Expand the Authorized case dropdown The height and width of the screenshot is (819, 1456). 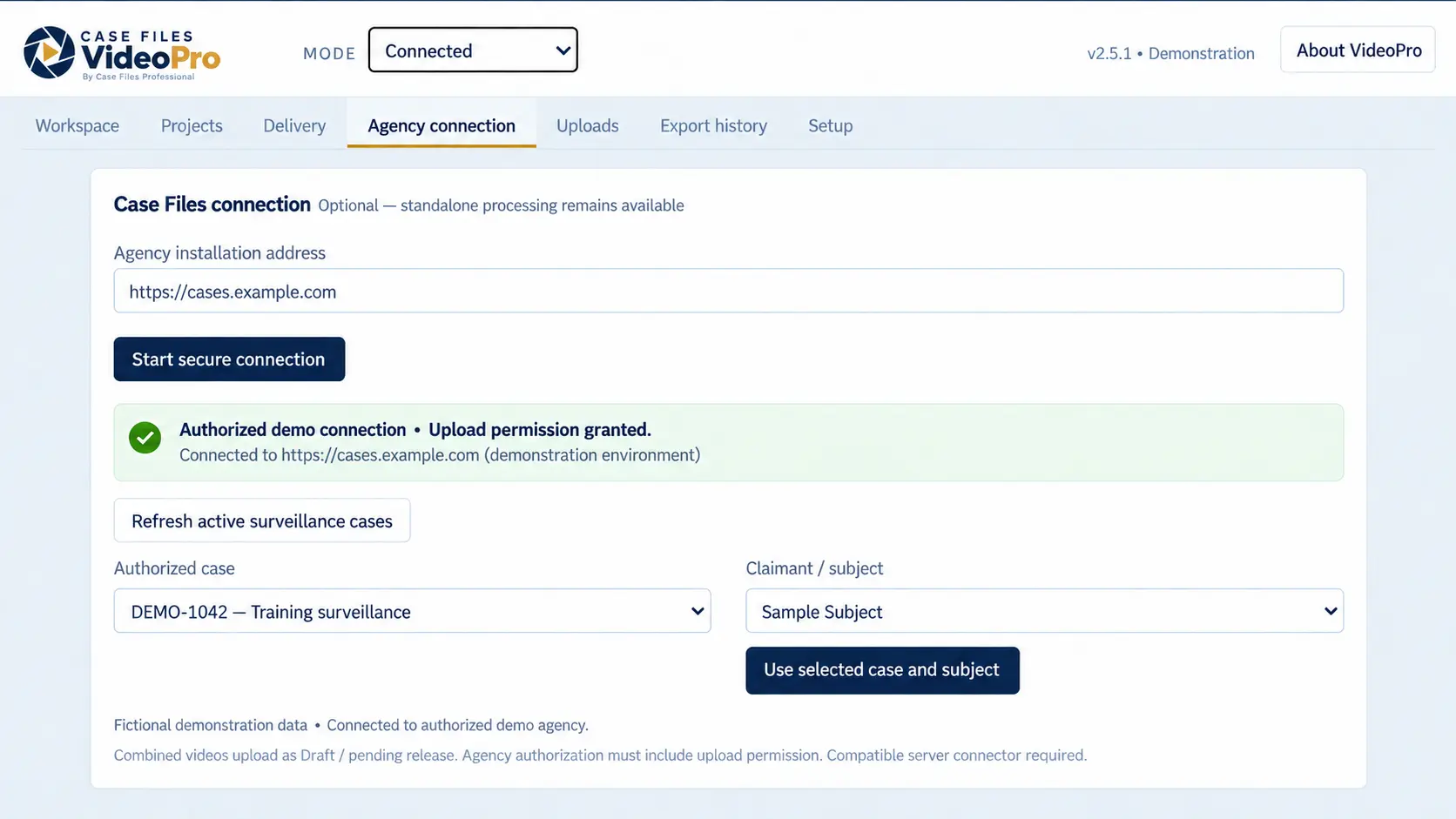[x=412, y=611]
